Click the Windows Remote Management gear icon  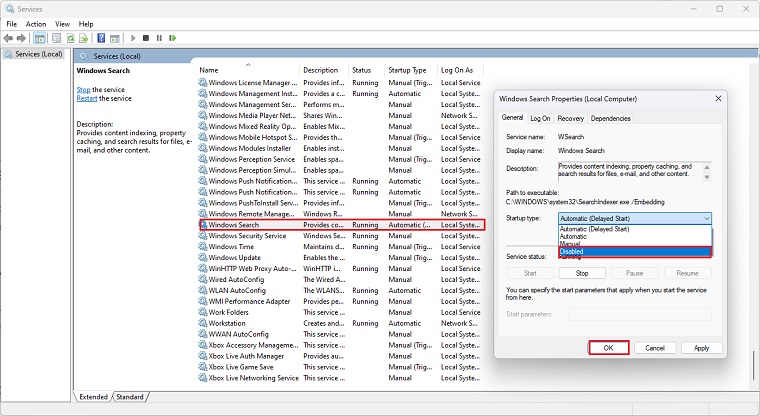tap(203, 214)
